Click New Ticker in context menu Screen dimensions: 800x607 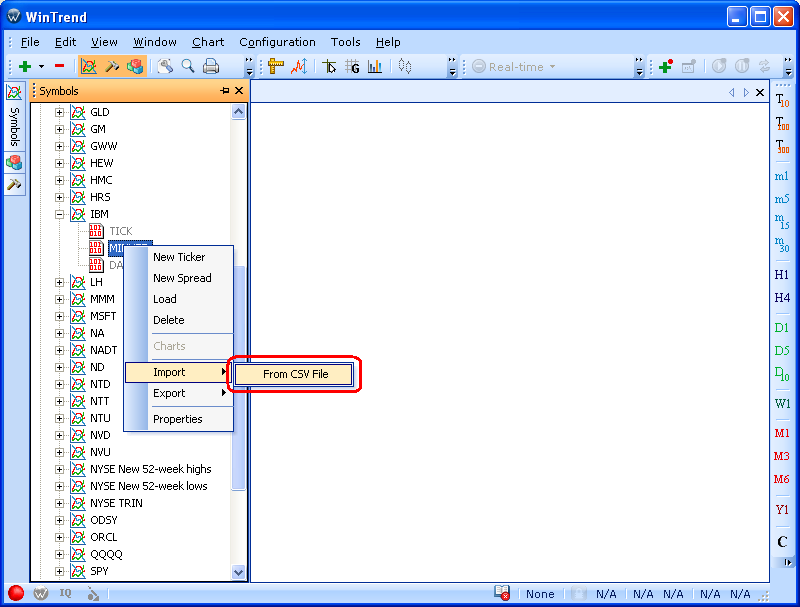pyautogui.click(x=179, y=257)
